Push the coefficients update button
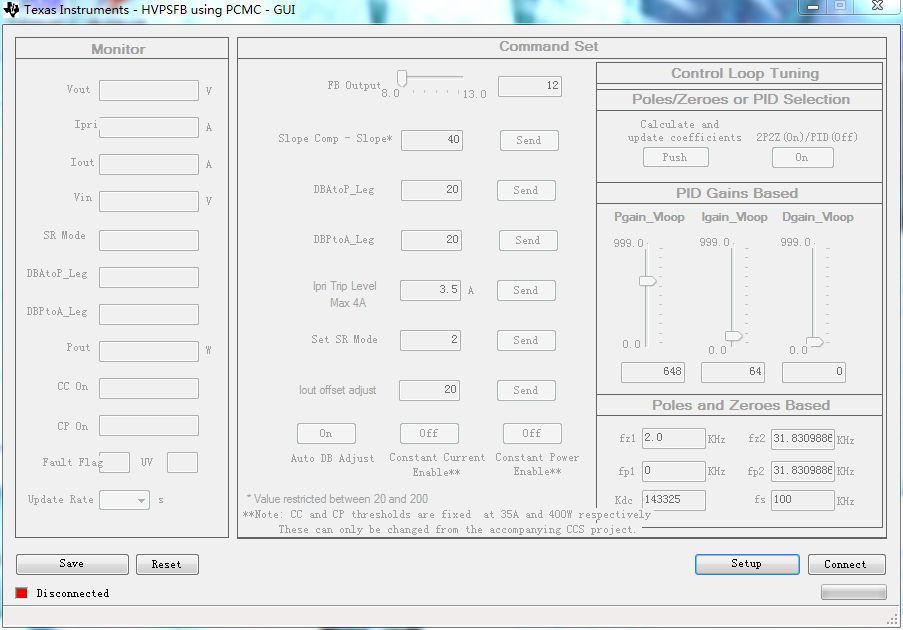903x630 pixels. pos(676,157)
